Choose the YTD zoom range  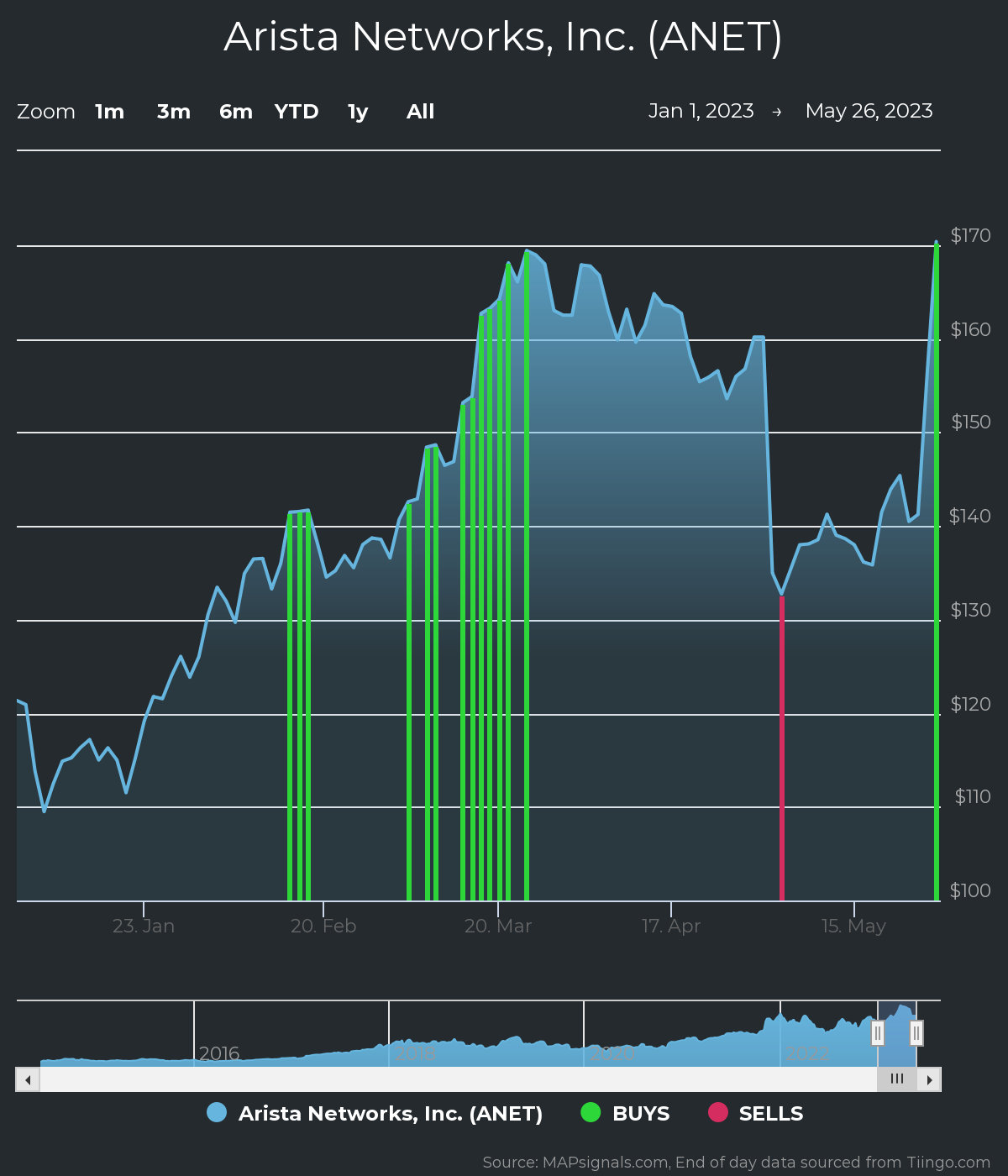coord(297,112)
